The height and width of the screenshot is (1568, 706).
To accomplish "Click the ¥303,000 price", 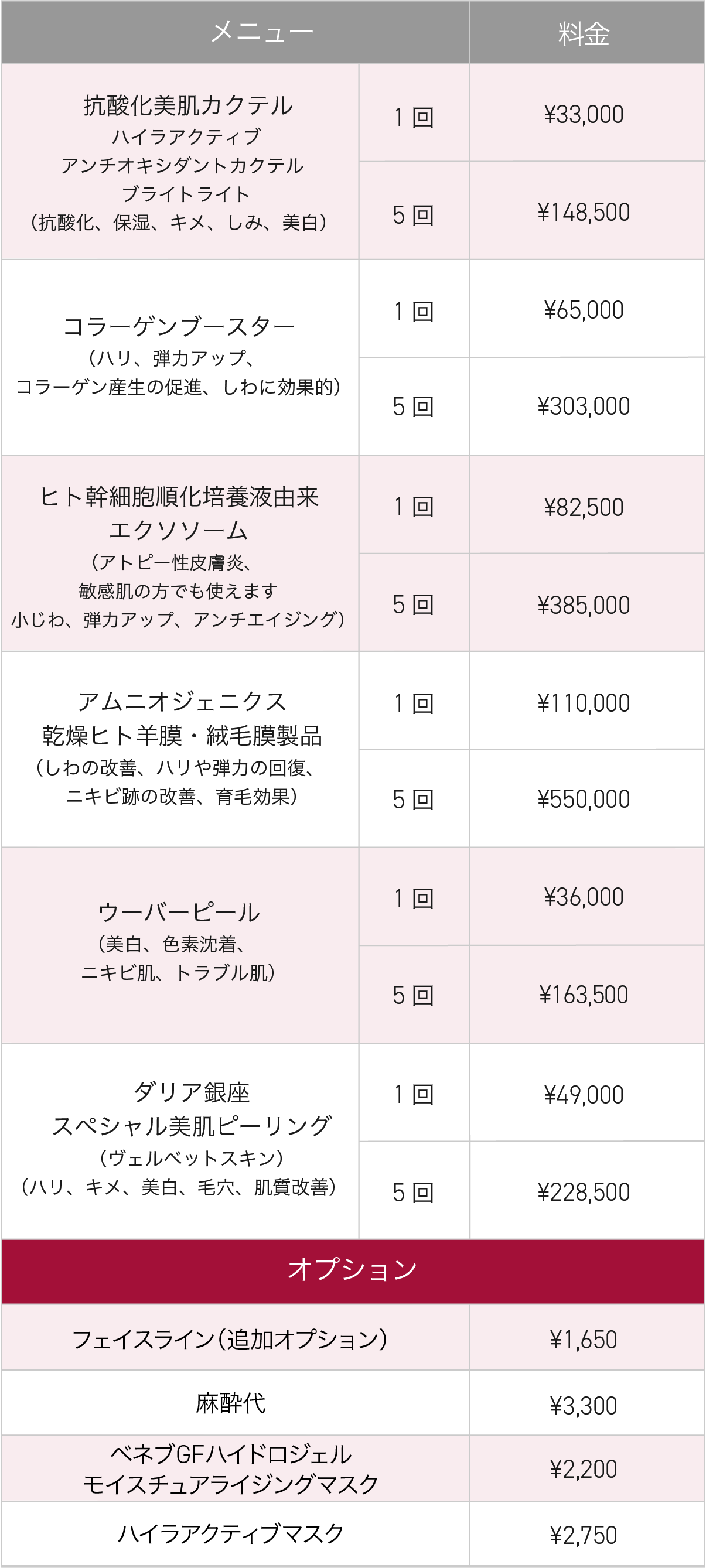I will (584, 406).
